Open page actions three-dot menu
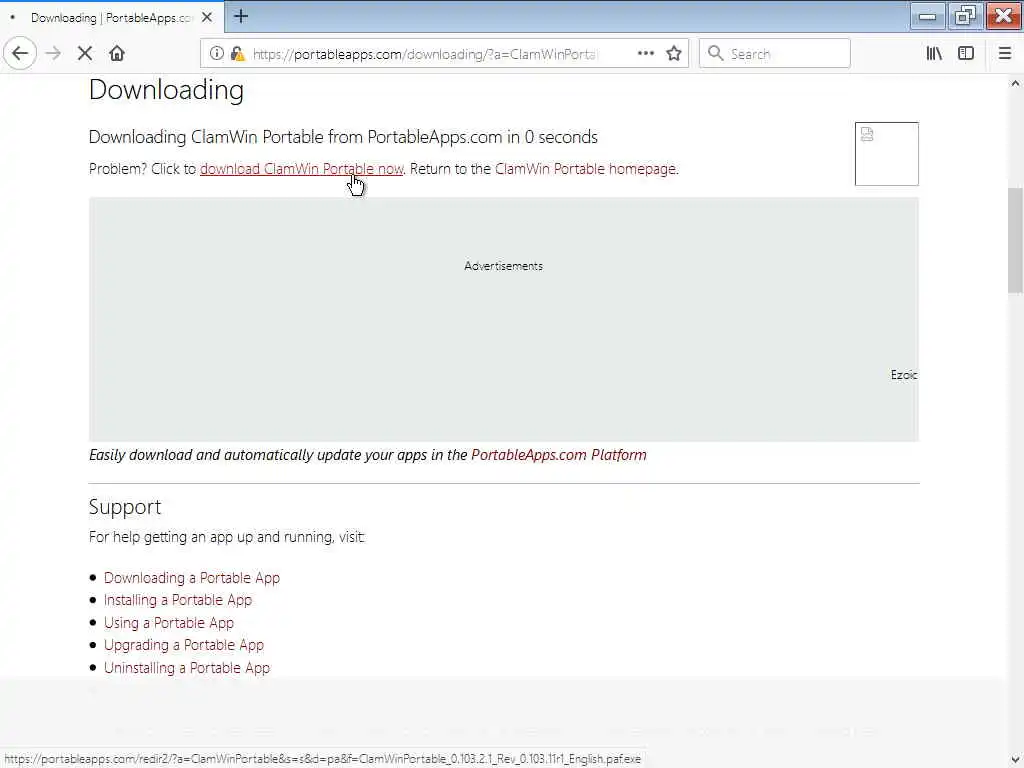The width and height of the screenshot is (1024, 768). point(645,54)
